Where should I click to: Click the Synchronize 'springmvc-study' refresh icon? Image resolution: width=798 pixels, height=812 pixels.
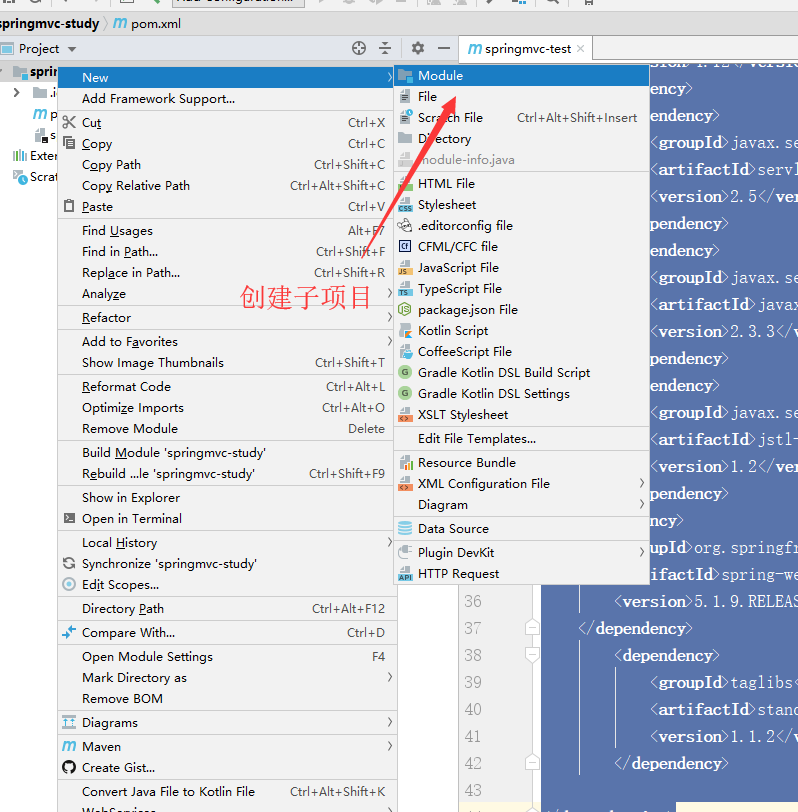[69, 563]
